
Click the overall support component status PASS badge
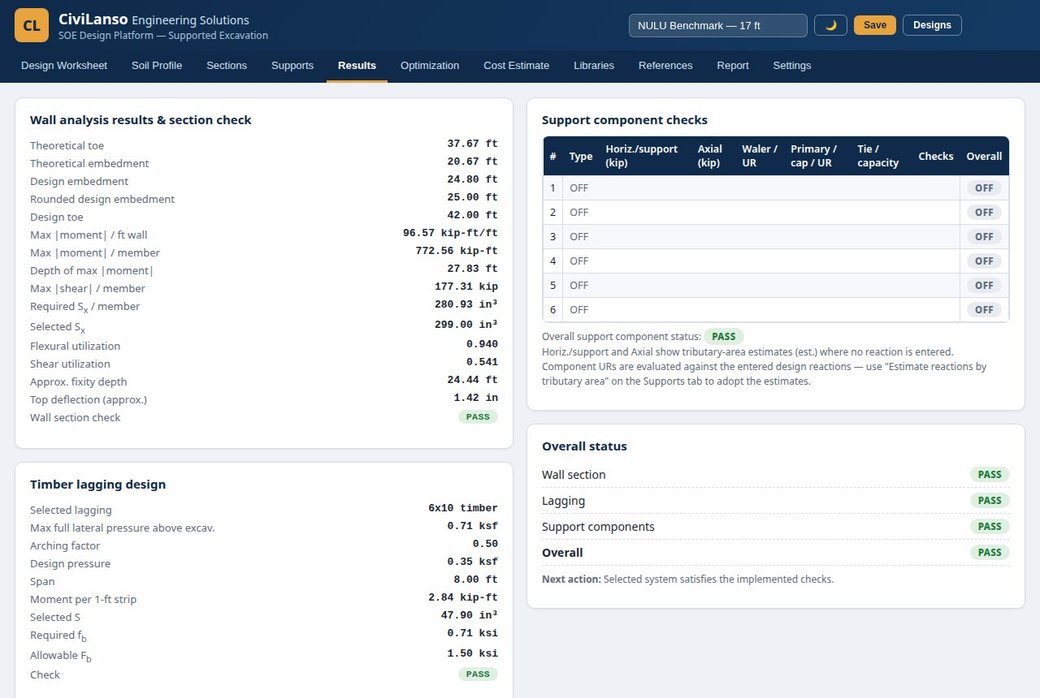724,336
